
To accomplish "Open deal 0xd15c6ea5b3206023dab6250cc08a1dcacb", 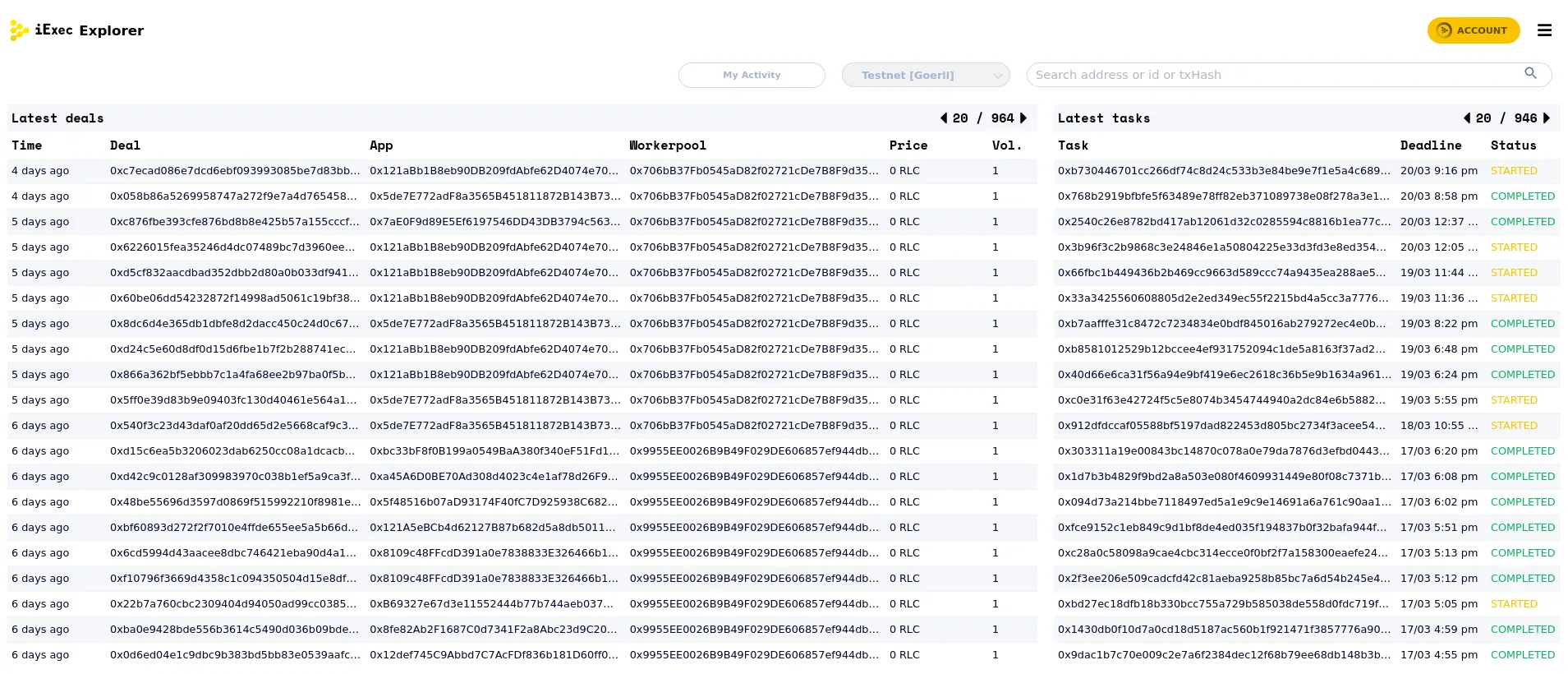I will (233, 451).
